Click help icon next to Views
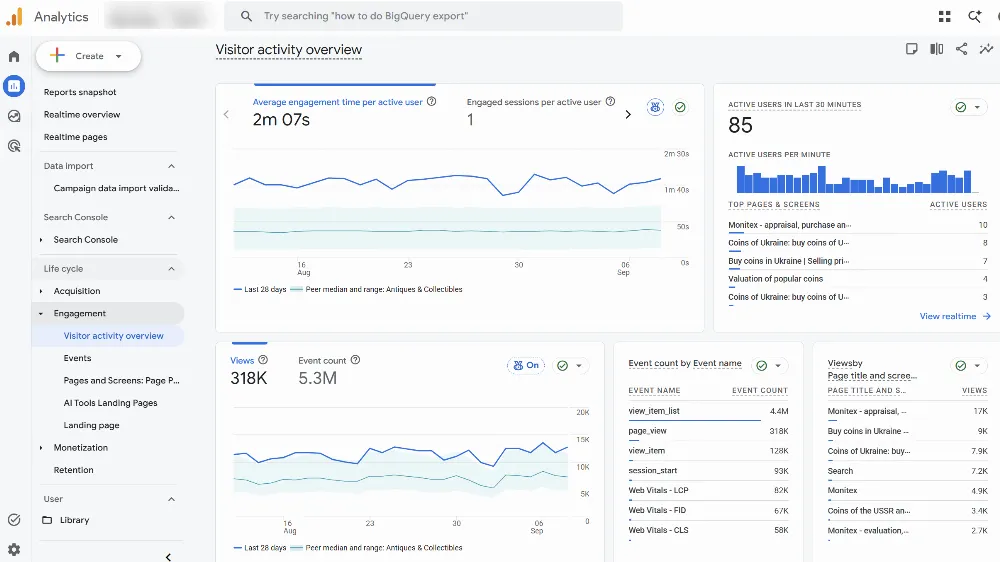Image resolution: width=1000 pixels, height=562 pixels. coord(263,360)
